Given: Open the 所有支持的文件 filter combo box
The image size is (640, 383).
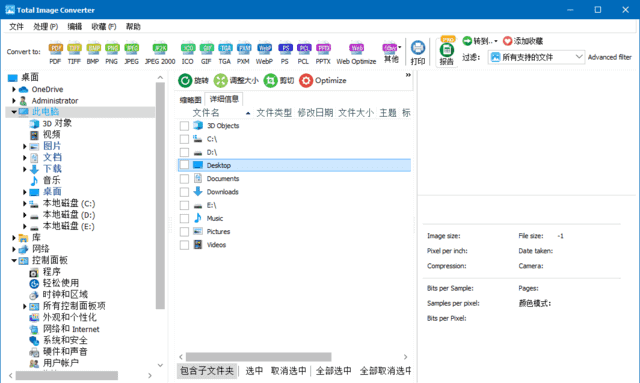Looking at the screenshot, I should coord(536,57).
